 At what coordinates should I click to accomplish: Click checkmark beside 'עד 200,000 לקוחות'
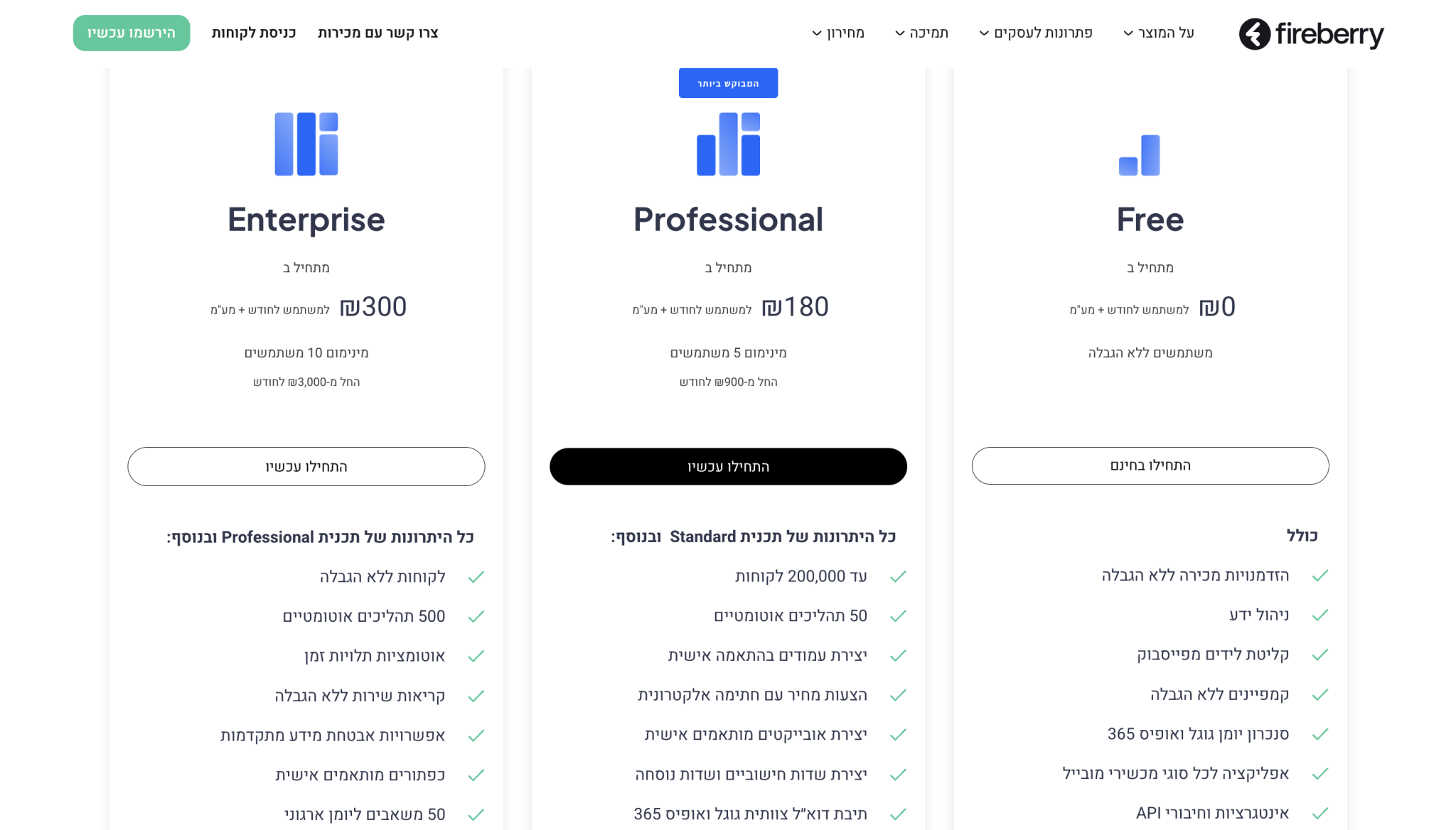(x=898, y=576)
